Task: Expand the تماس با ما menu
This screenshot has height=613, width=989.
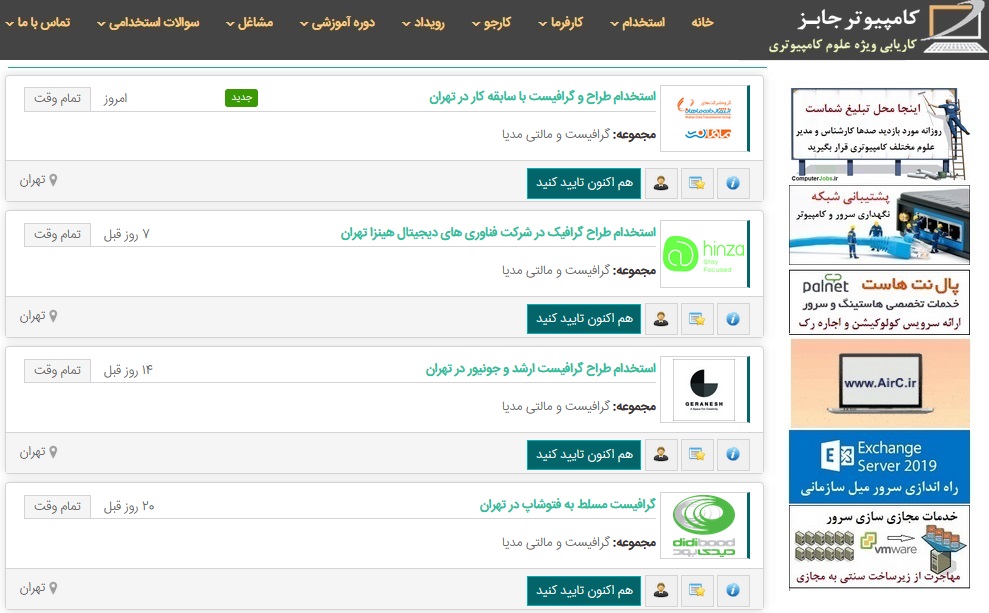Action: [x=38, y=23]
